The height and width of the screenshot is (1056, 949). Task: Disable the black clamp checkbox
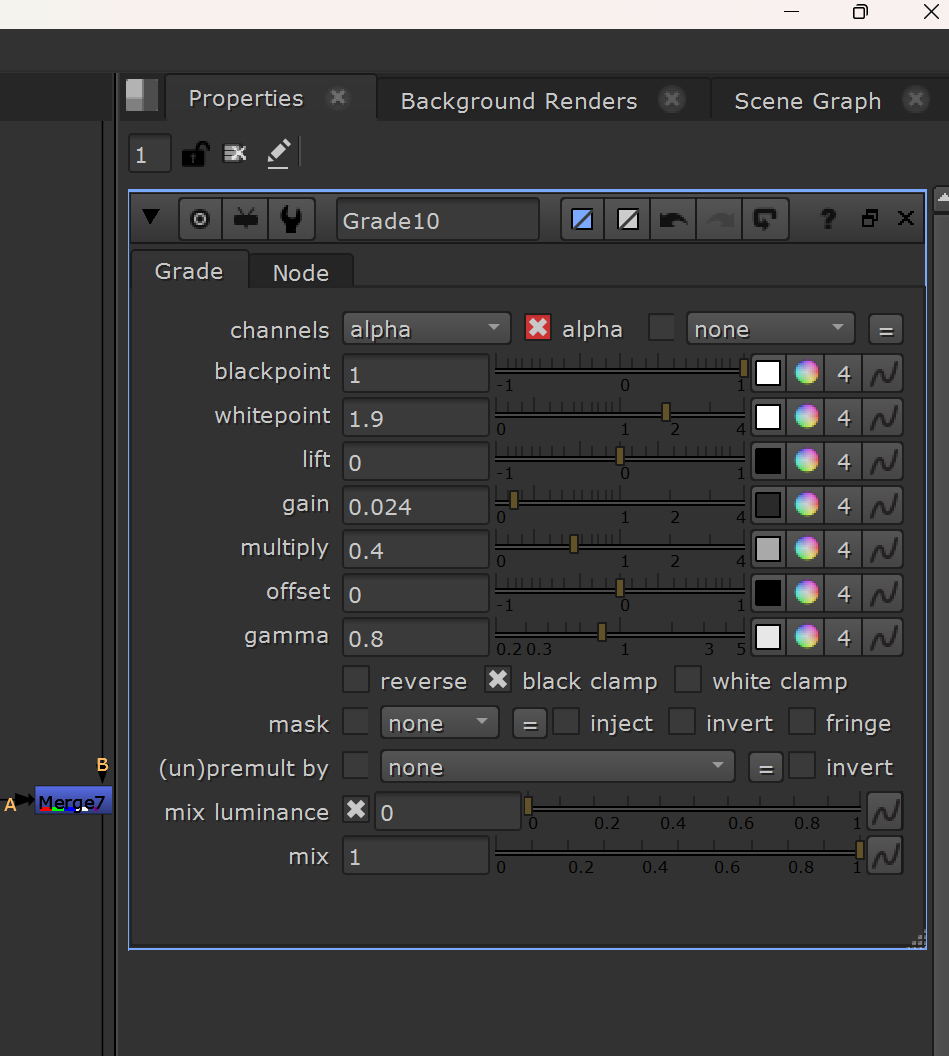tap(498, 680)
